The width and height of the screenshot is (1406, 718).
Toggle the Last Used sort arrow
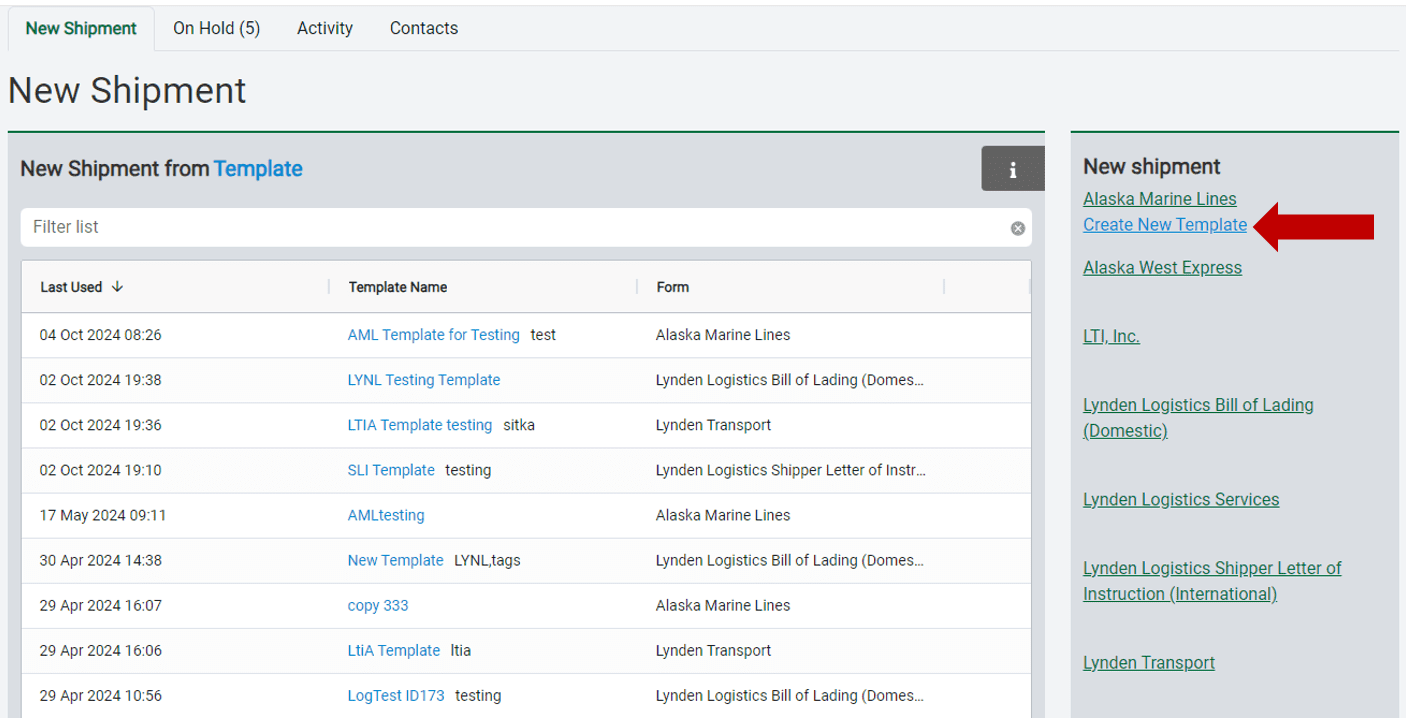click(x=117, y=287)
